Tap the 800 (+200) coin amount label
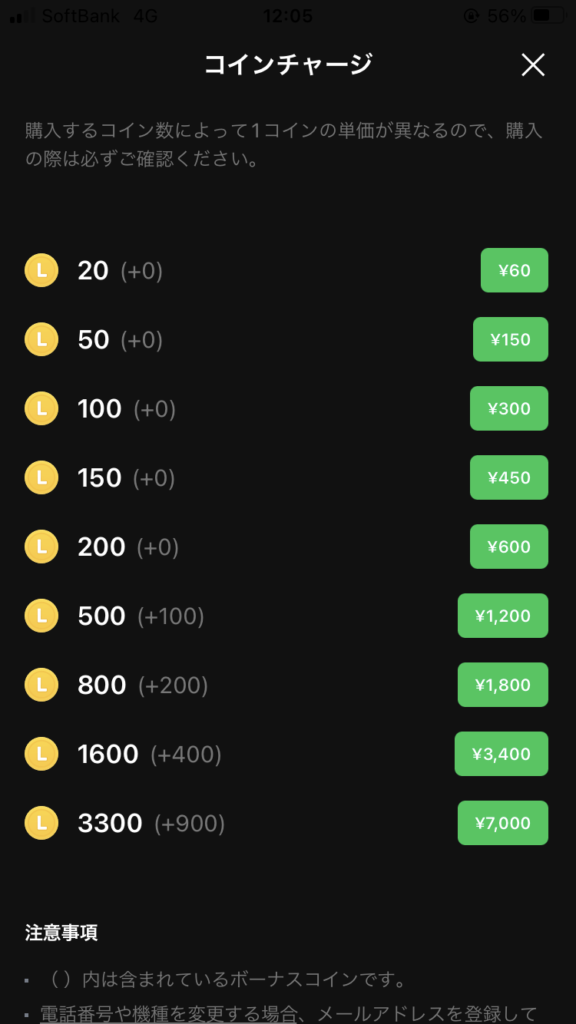The height and width of the screenshot is (1024, 576). point(143,685)
